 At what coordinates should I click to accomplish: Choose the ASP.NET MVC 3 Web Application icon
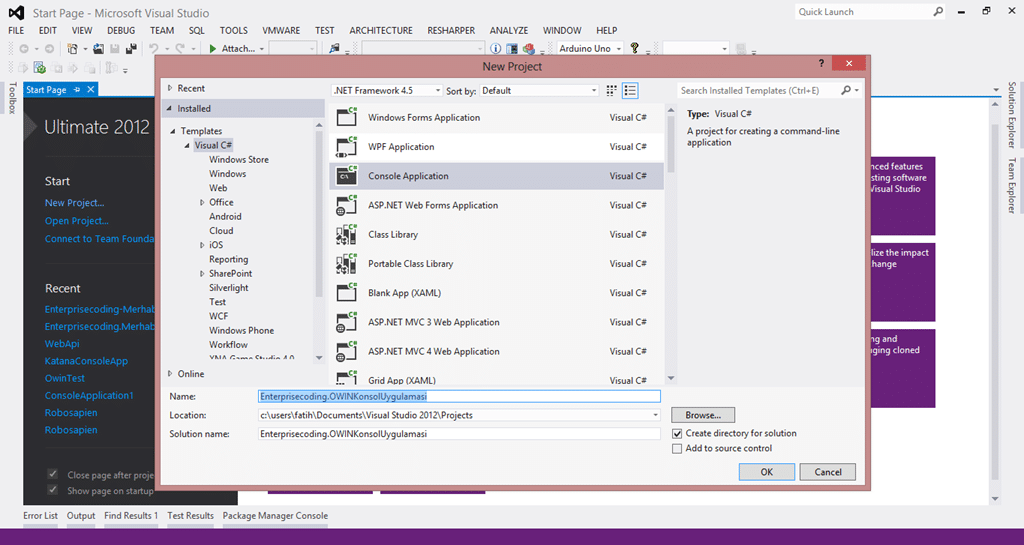[346, 322]
